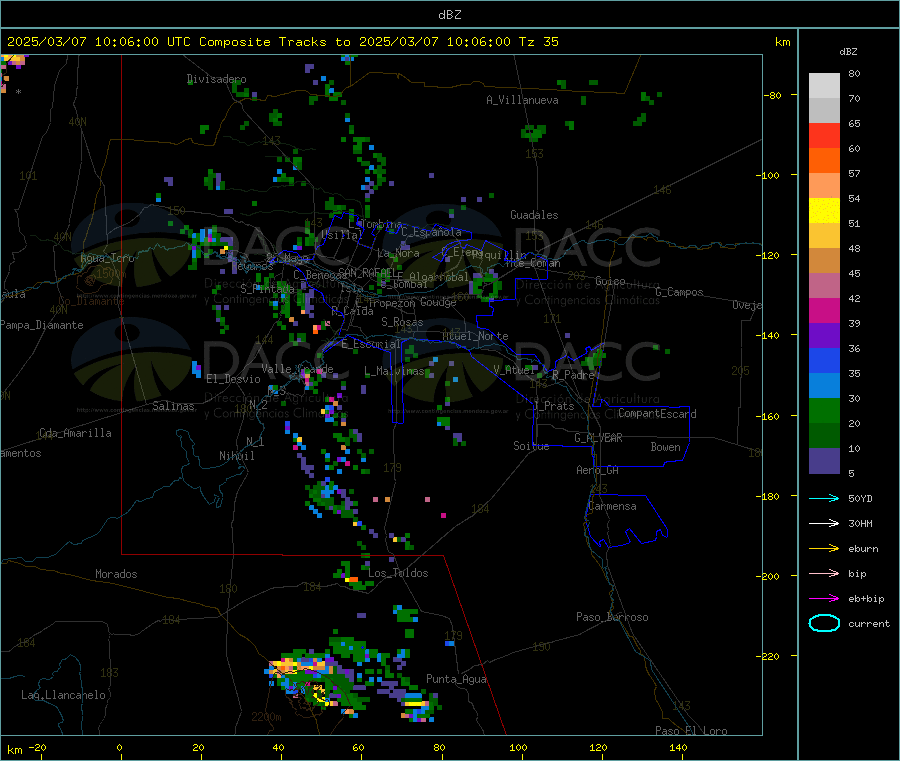Click the 'Pampa_Diamante' map label
Viewport: 900px width, 761px height.
(41, 325)
